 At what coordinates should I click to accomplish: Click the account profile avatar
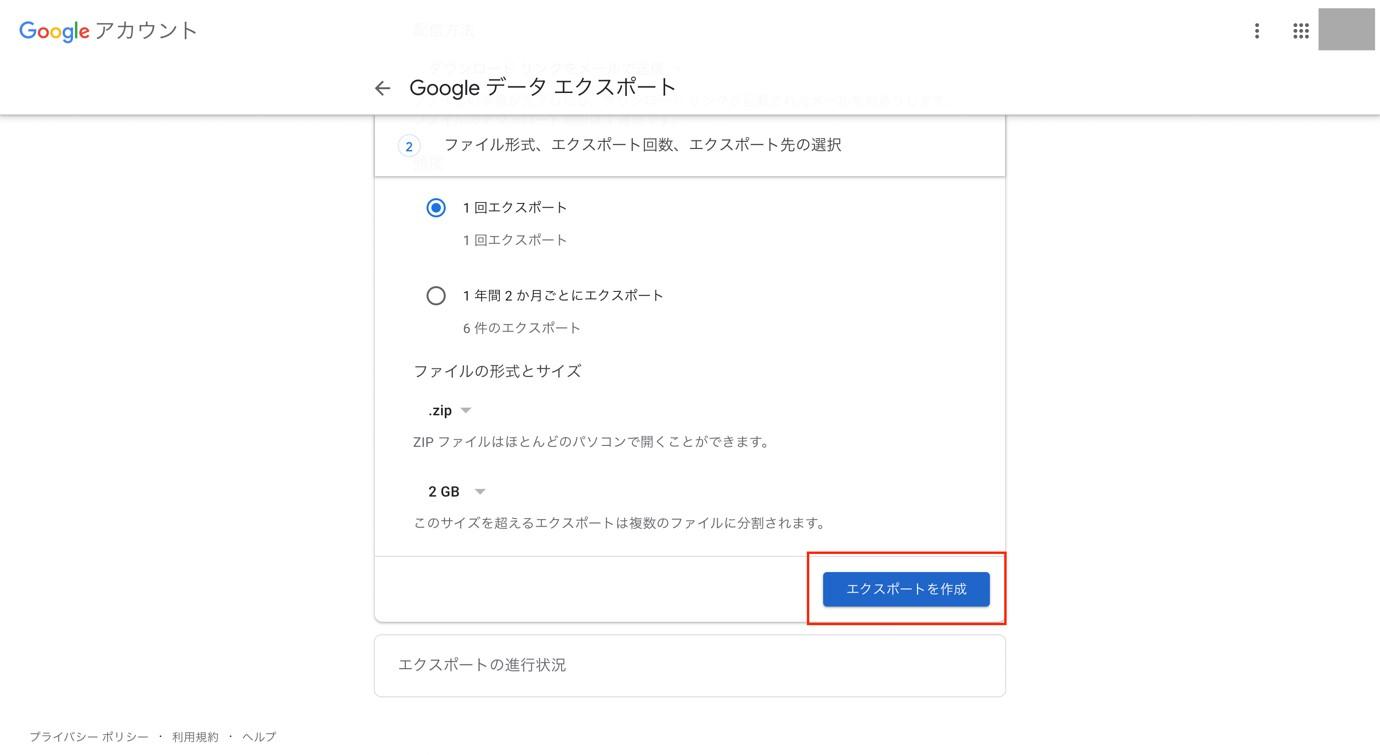click(1345, 29)
